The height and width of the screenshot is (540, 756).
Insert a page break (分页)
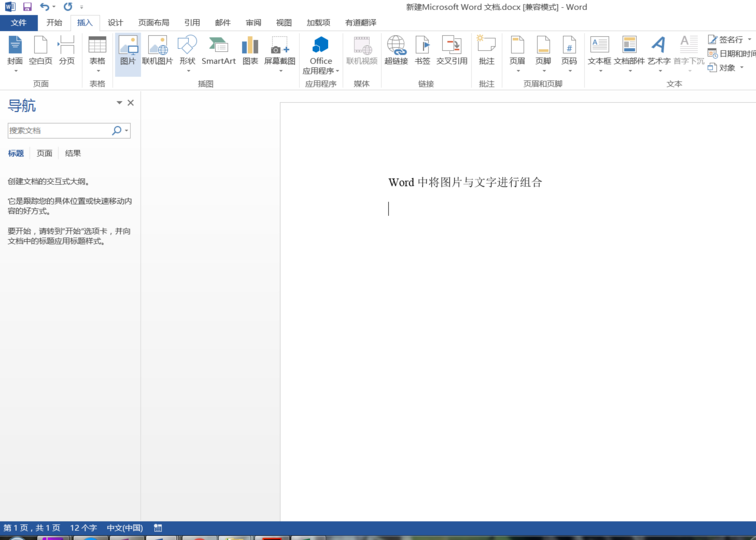[x=67, y=51]
